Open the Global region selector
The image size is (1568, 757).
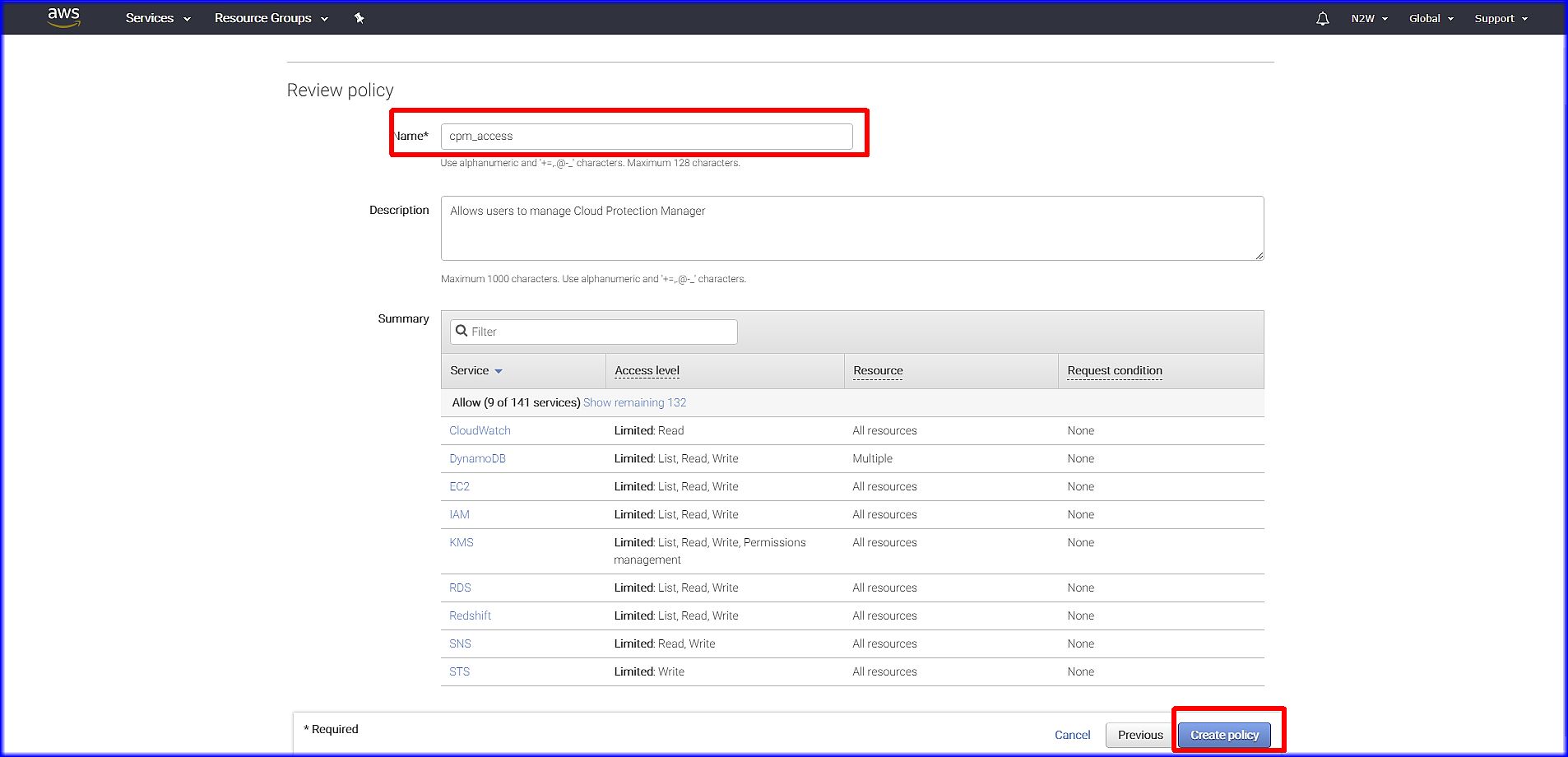(x=1431, y=18)
